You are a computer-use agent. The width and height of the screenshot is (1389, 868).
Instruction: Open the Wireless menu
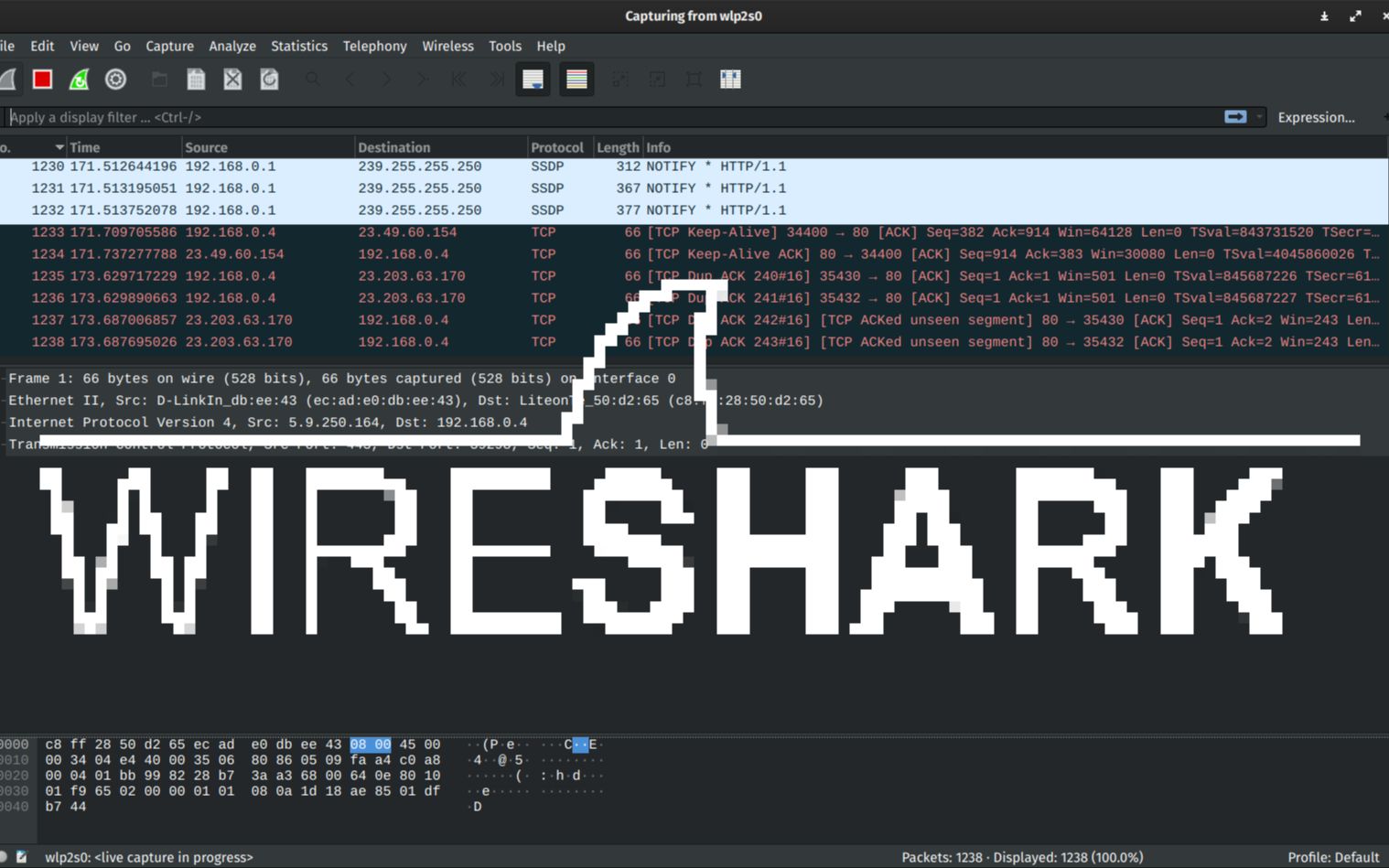point(447,46)
